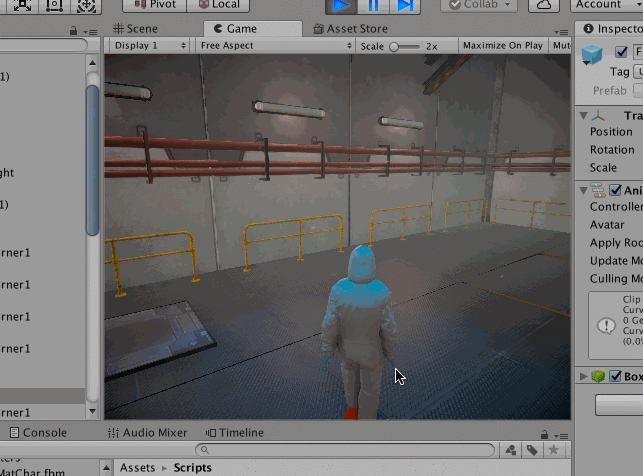Open the Favorites star icon in Project panel
Screen dimensions: 643x476
tap(554, 450)
